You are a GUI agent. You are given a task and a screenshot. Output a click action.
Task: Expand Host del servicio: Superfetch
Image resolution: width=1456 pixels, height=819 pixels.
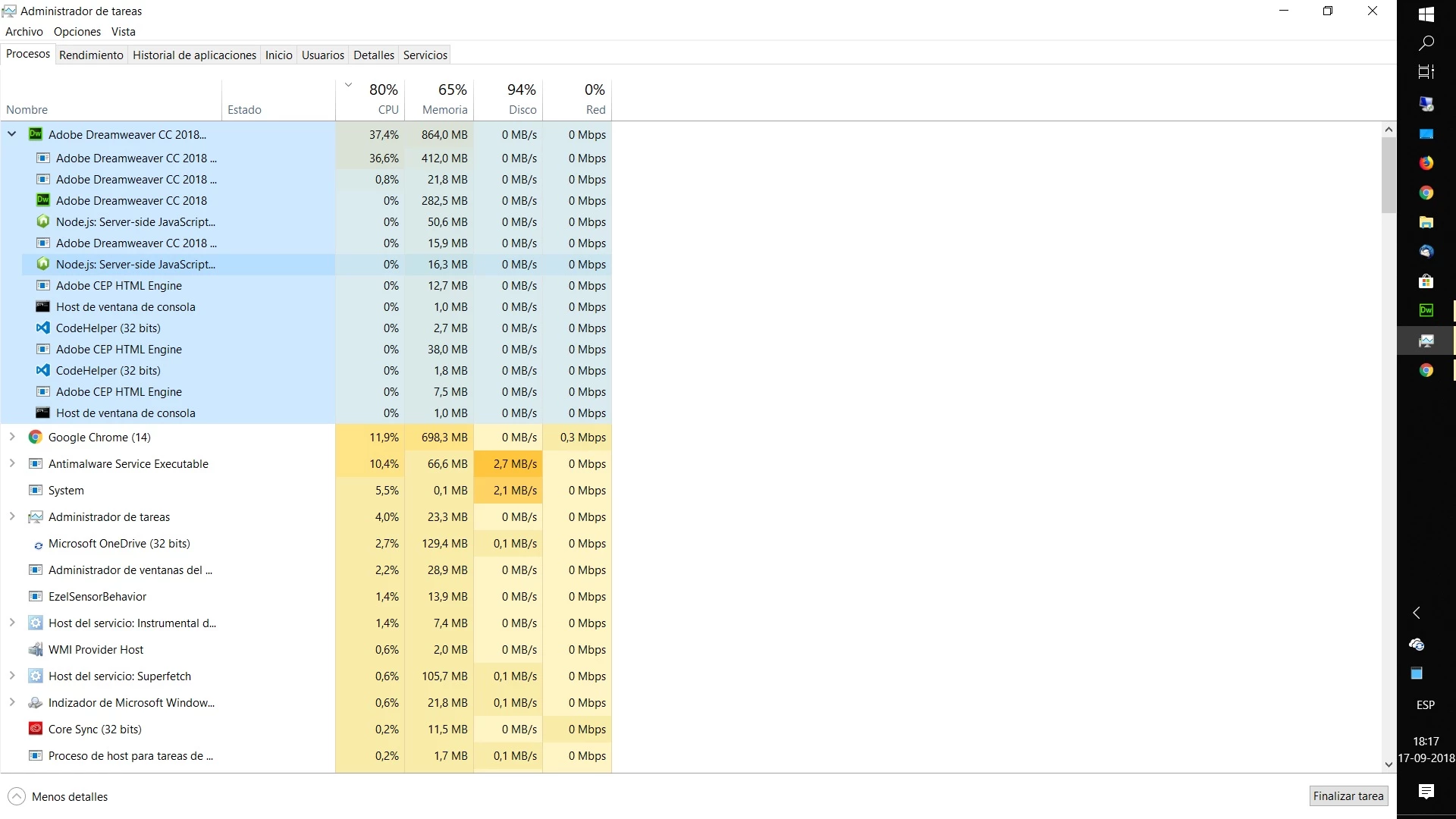[12, 676]
